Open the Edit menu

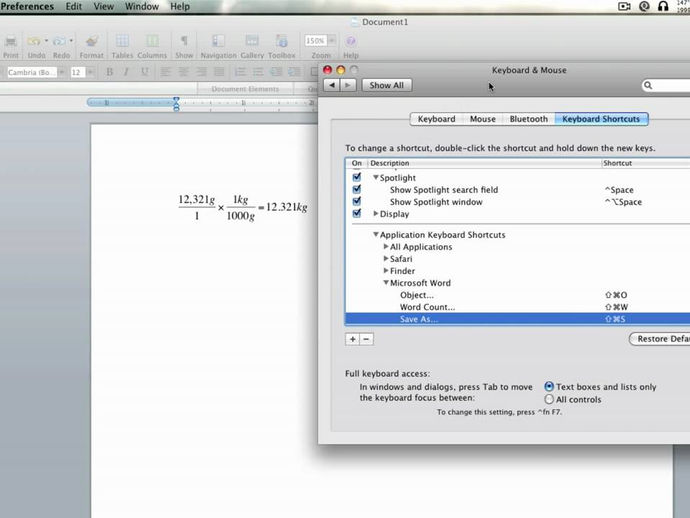coord(73,7)
